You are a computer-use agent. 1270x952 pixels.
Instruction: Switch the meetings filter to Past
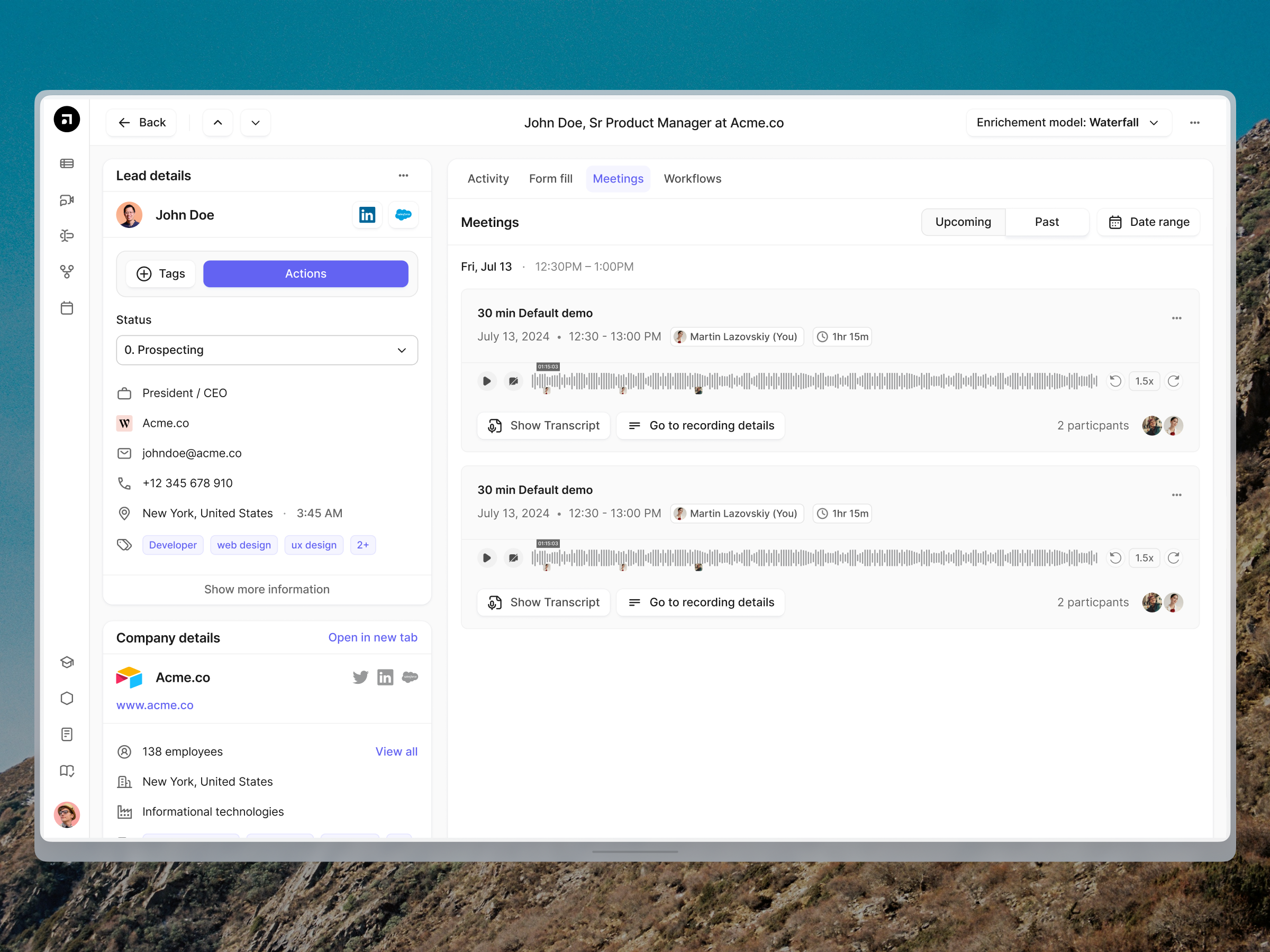pyautogui.click(x=1046, y=222)
